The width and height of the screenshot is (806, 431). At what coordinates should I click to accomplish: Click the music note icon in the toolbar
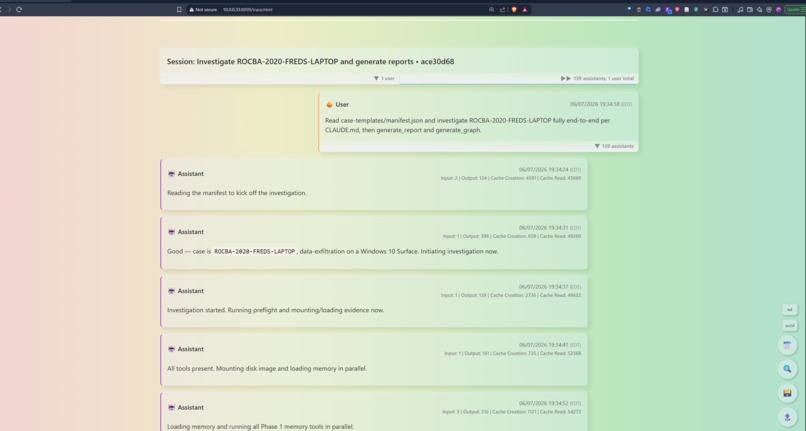[x=740, y=9]
